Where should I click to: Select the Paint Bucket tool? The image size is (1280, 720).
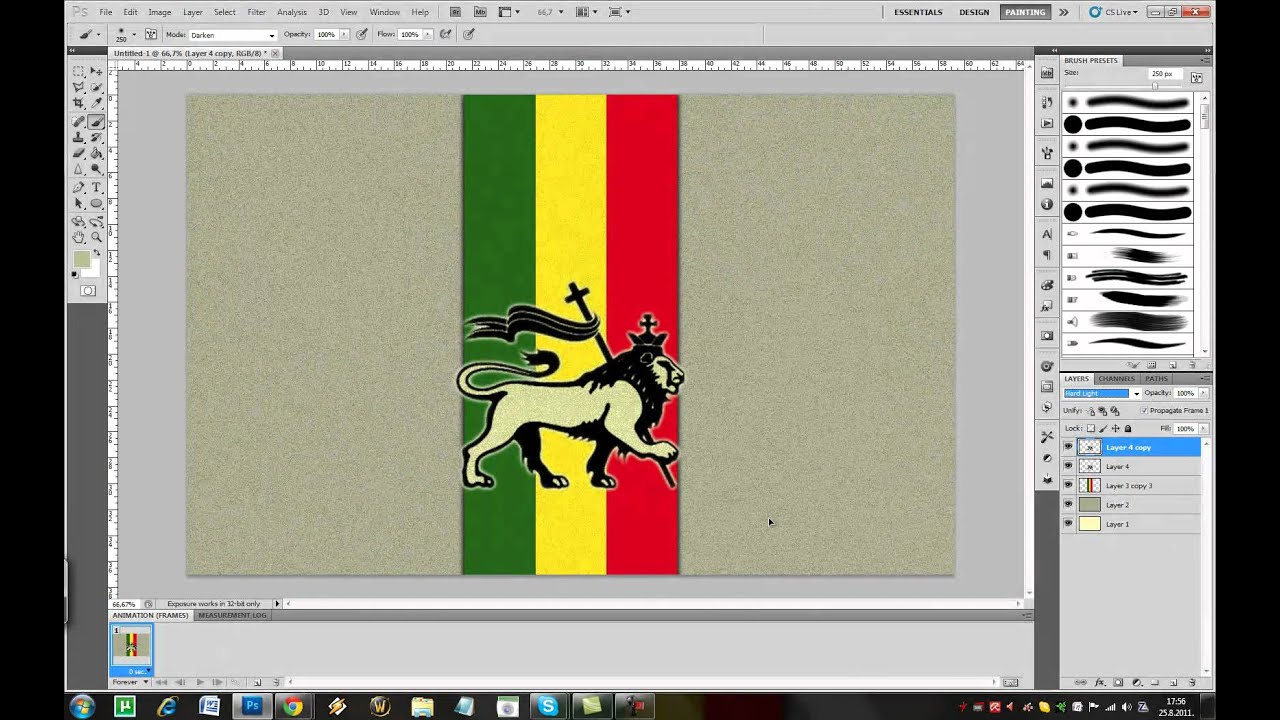[96, 153]
